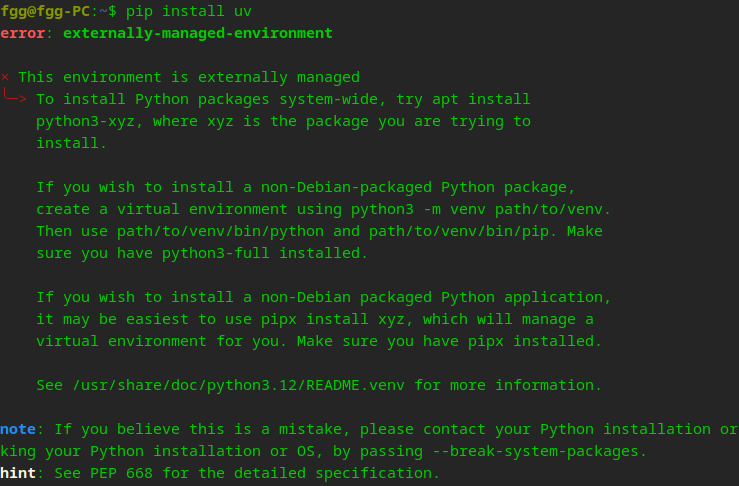Viewport: 739px width, 486px height.
Task: Click the 'python3-xyz' package name
Action: click(x=85, y=121)
